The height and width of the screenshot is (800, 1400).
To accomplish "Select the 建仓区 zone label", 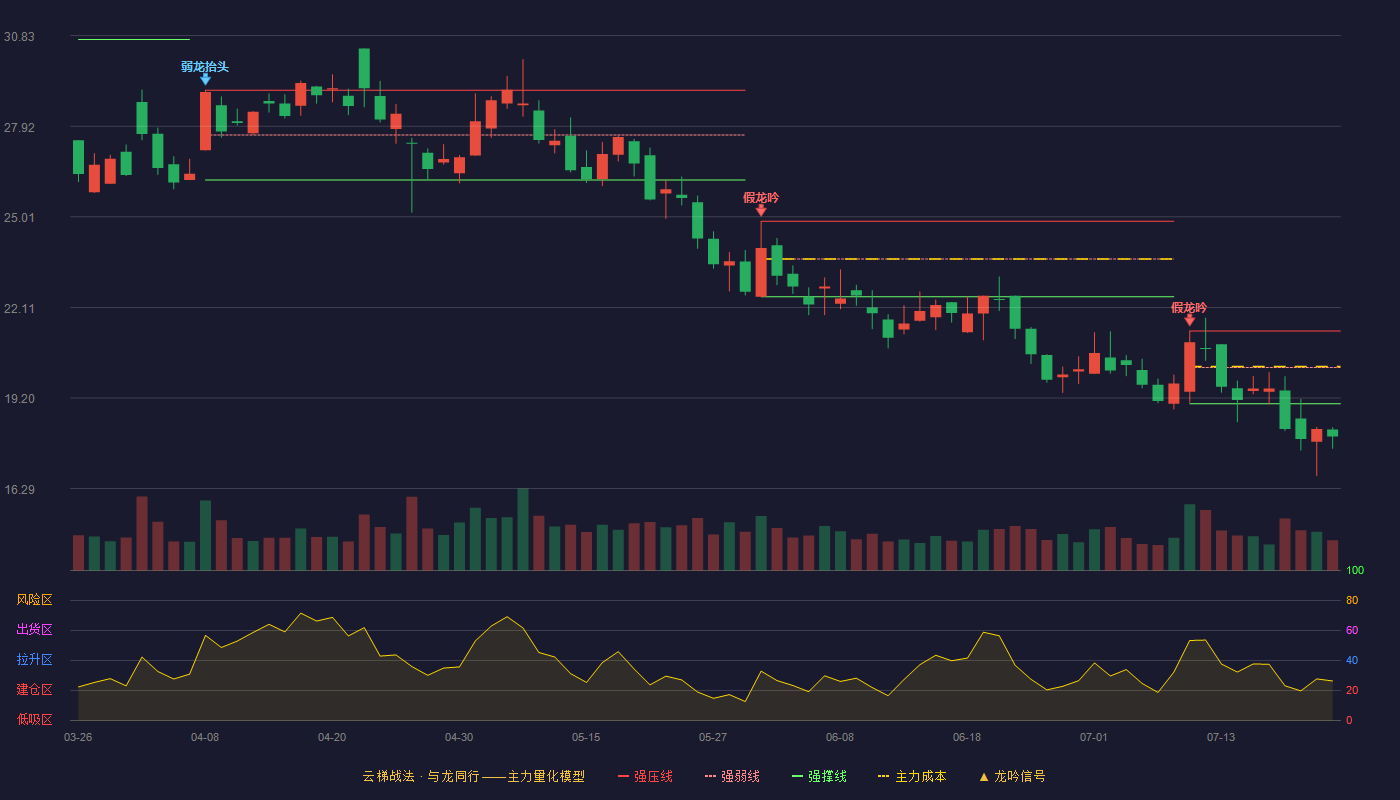I will coord(34,690).
